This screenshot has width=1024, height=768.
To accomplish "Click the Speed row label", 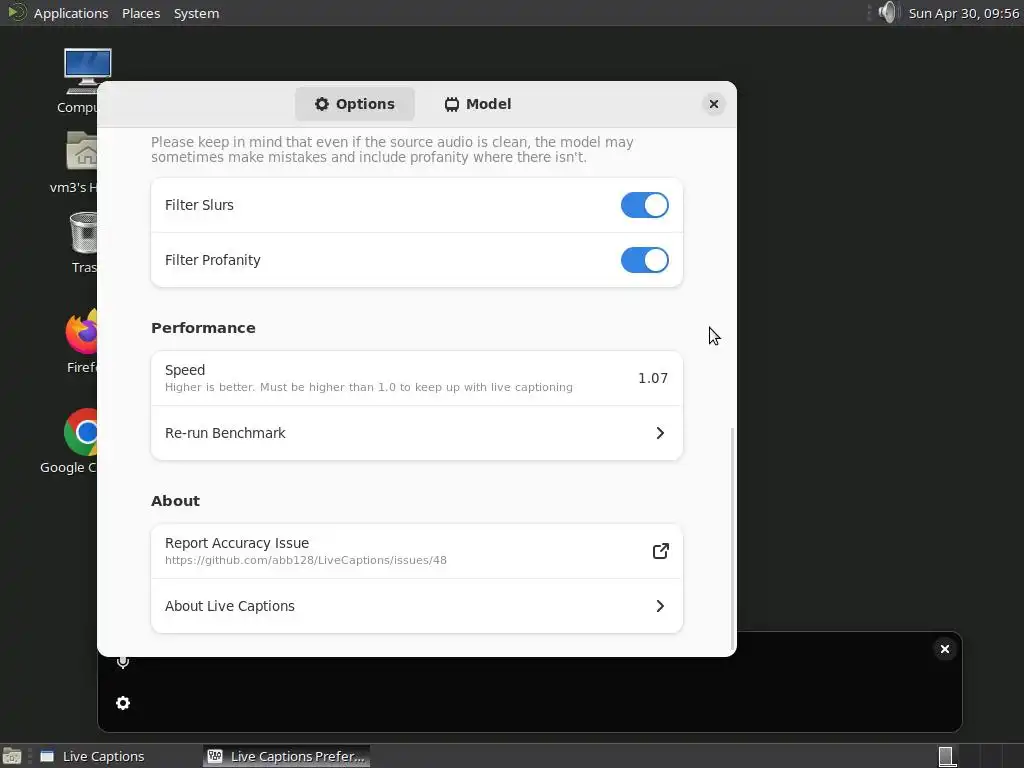I will click(185, 370).
